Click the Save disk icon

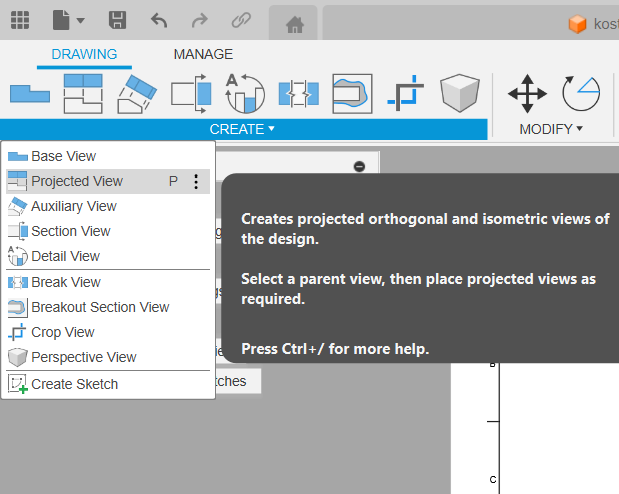pyautogui.click(x=117, y=20)
